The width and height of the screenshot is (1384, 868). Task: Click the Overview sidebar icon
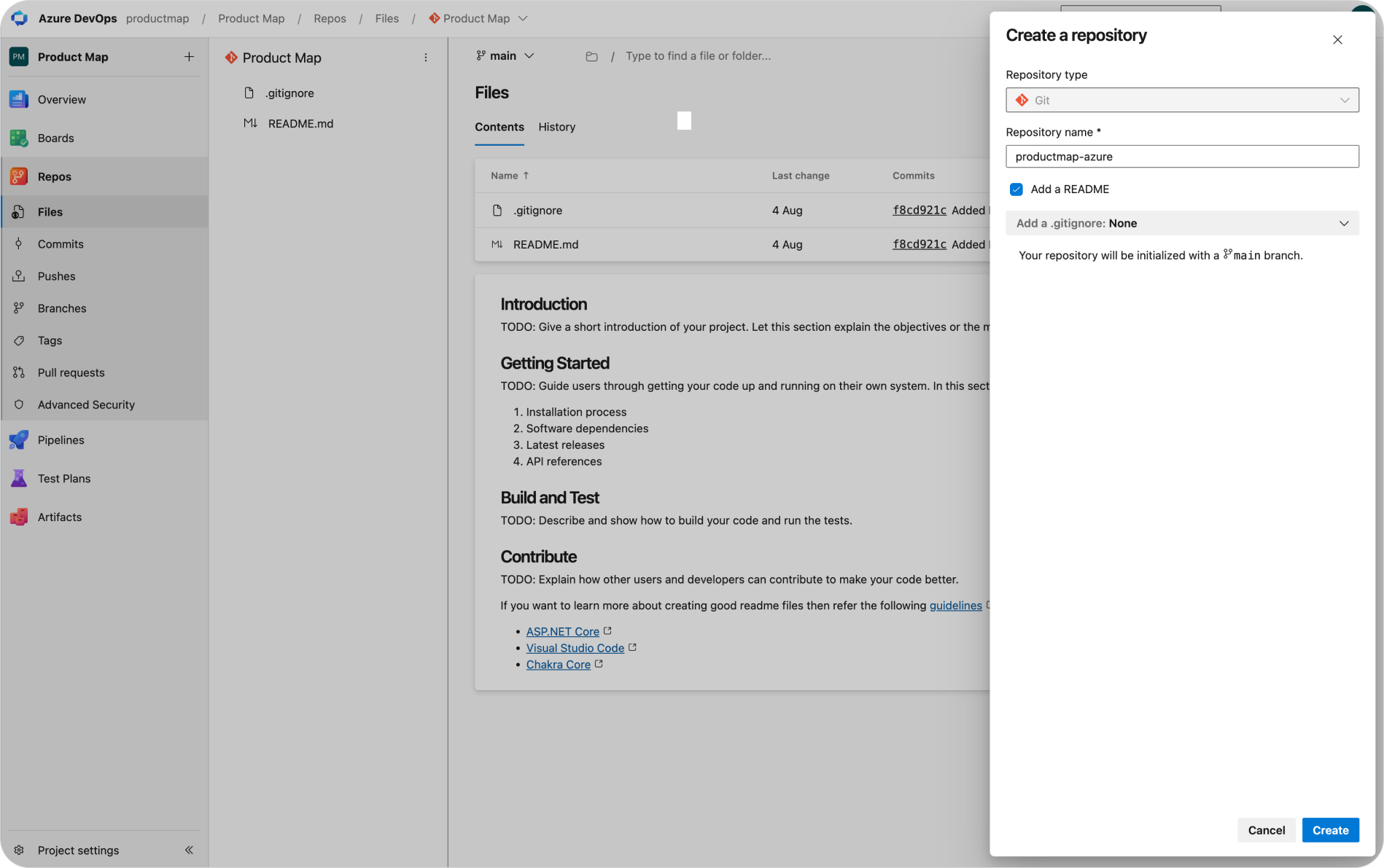(x=19, y=99)
